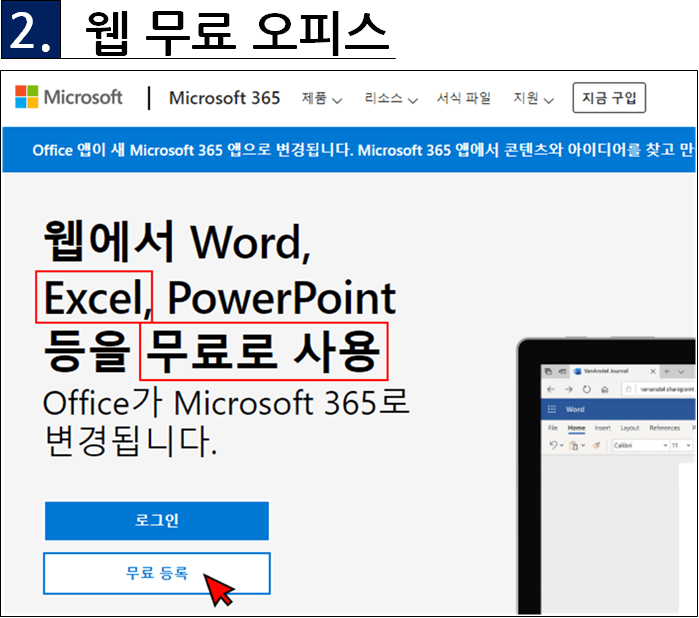Click the Undo icon in Word preview
699x618 pixels.
(x=553, y=445)
